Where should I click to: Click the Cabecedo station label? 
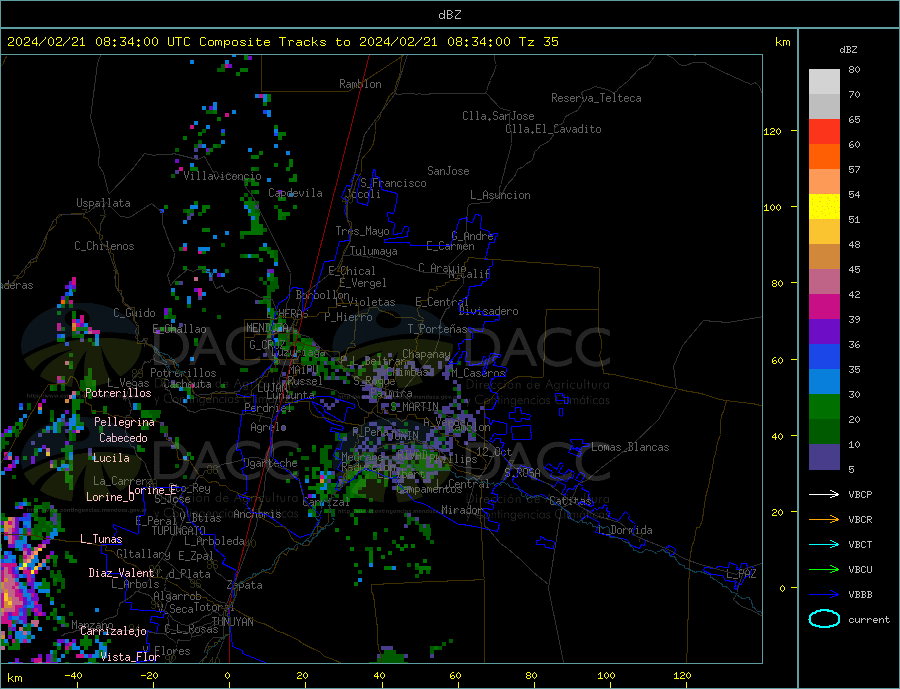(x=123, y=438)
